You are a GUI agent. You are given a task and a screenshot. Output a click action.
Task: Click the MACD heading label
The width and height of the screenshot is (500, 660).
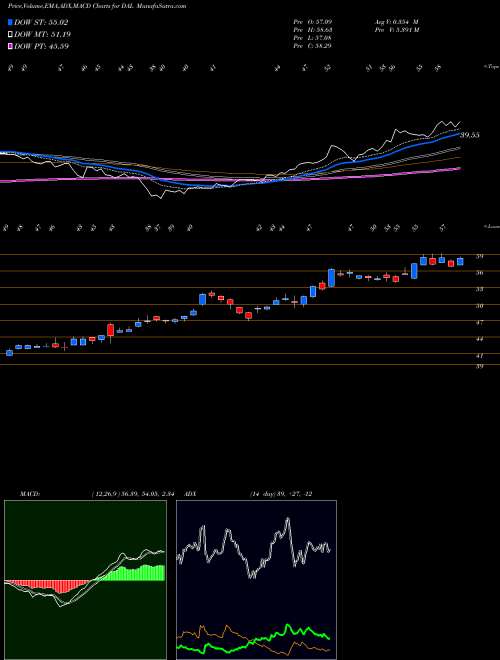[29, 493]
